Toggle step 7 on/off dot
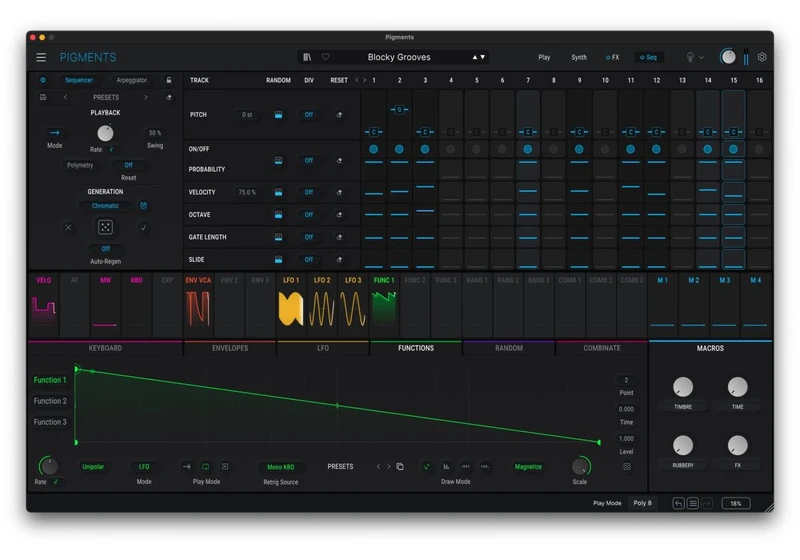800x560 pixels. tap(528, 149)
